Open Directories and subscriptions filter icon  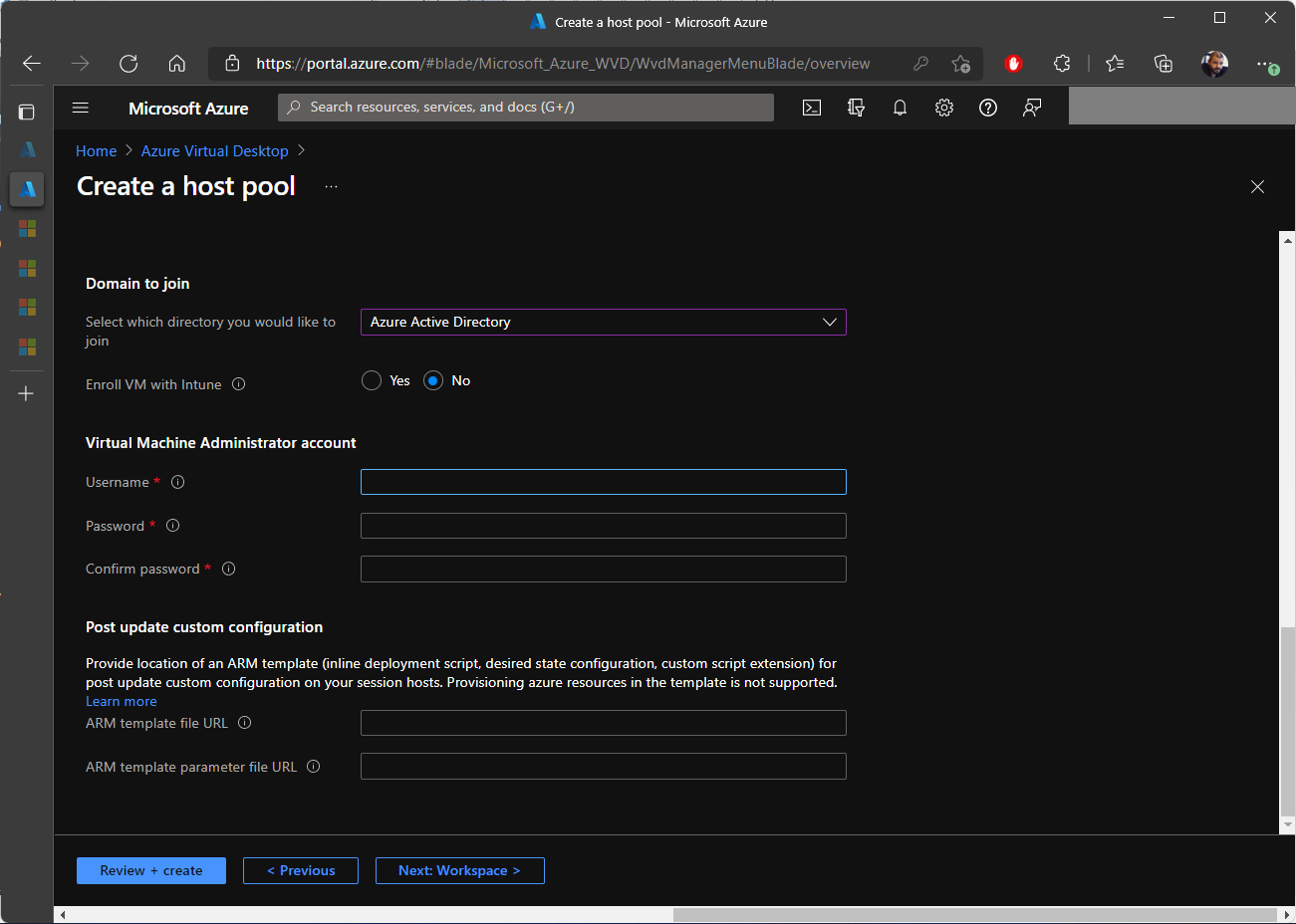[856, 108]
